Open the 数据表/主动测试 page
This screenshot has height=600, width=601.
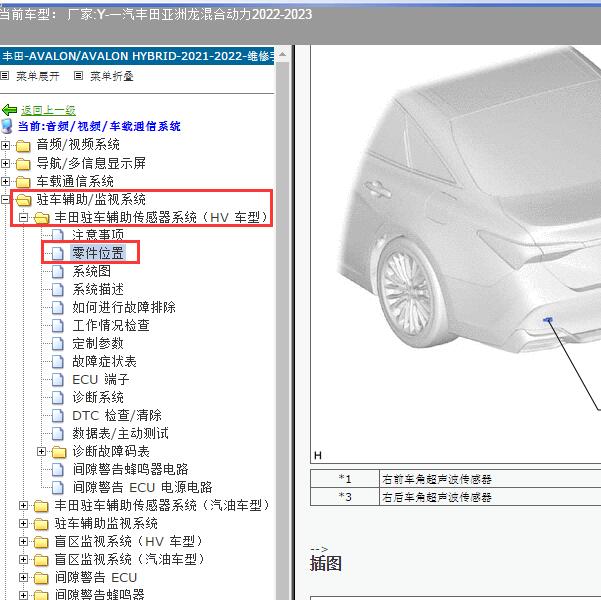120,433
